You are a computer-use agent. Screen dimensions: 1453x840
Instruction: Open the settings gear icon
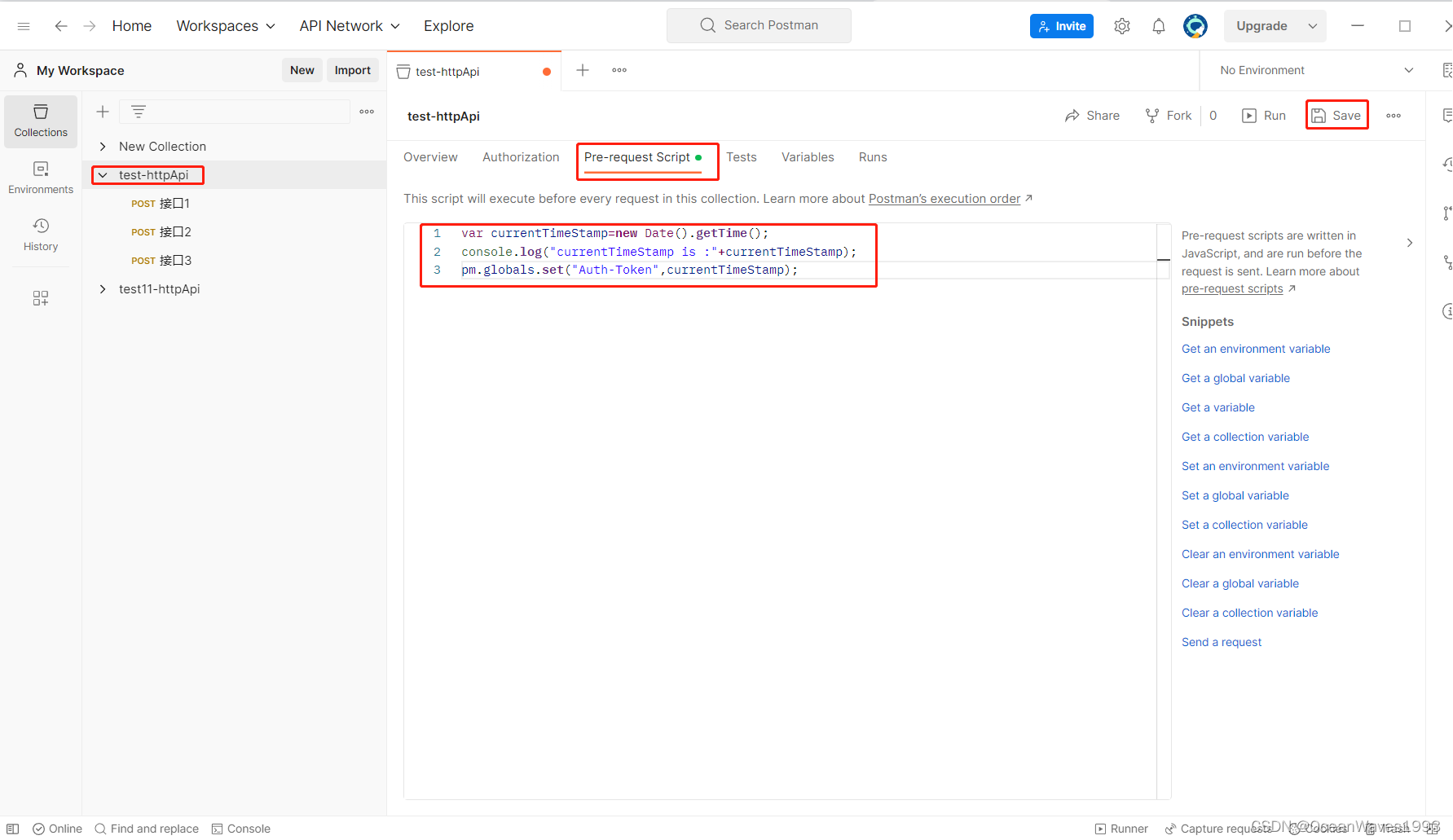(x=1122, y=26)
